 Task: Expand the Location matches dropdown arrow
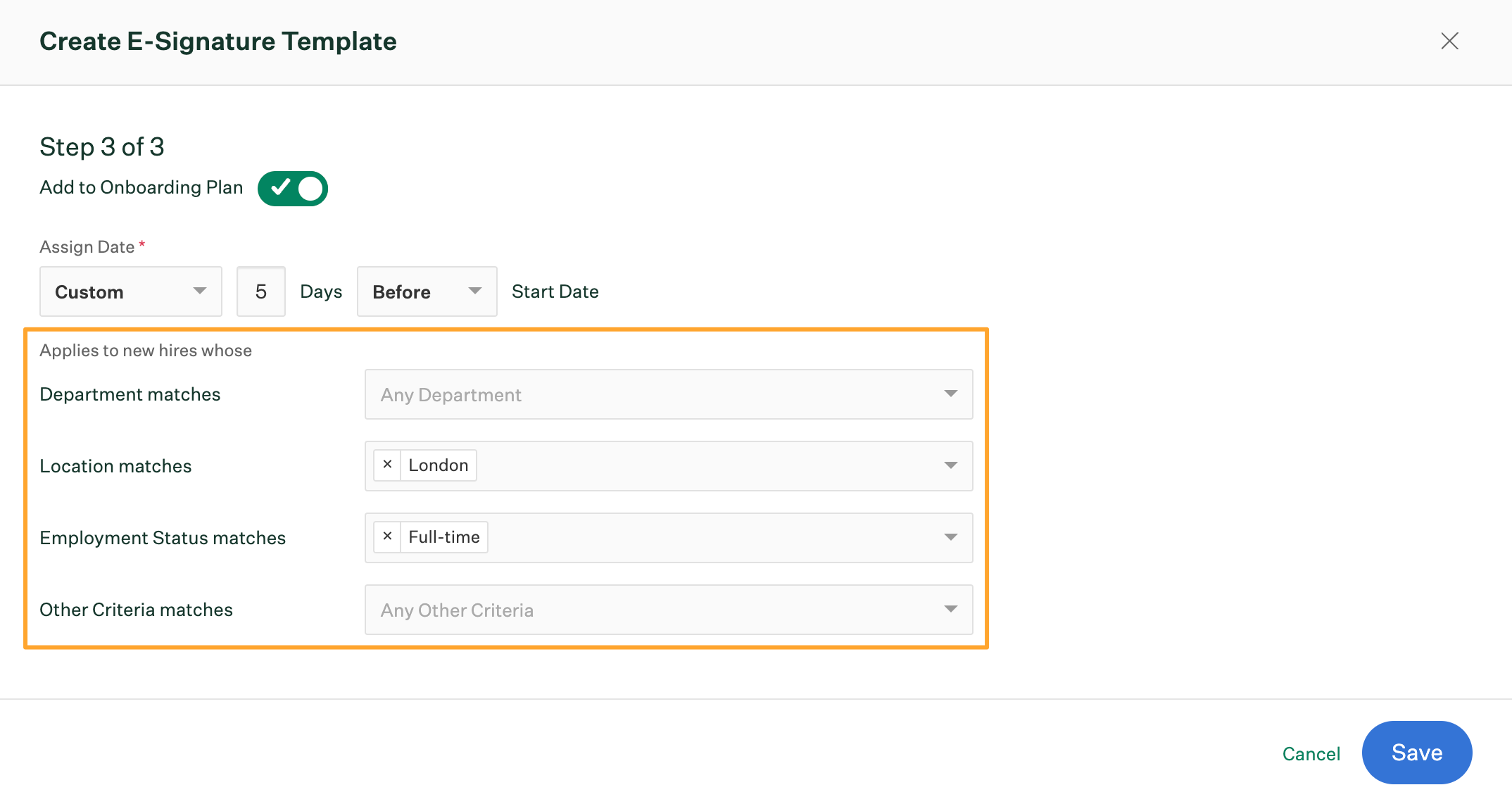coord(951,465)
